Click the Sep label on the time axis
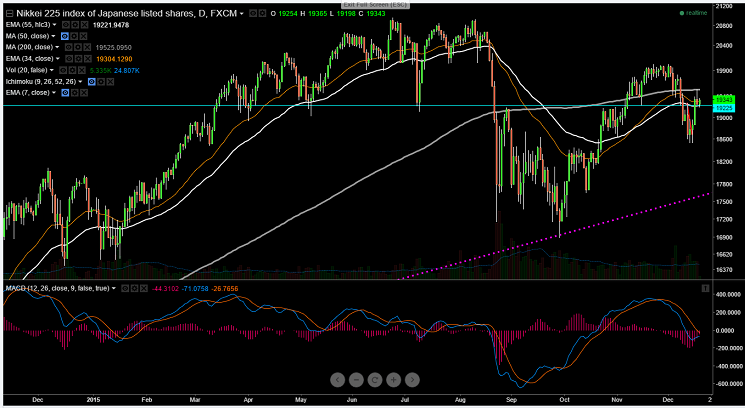 511,400
